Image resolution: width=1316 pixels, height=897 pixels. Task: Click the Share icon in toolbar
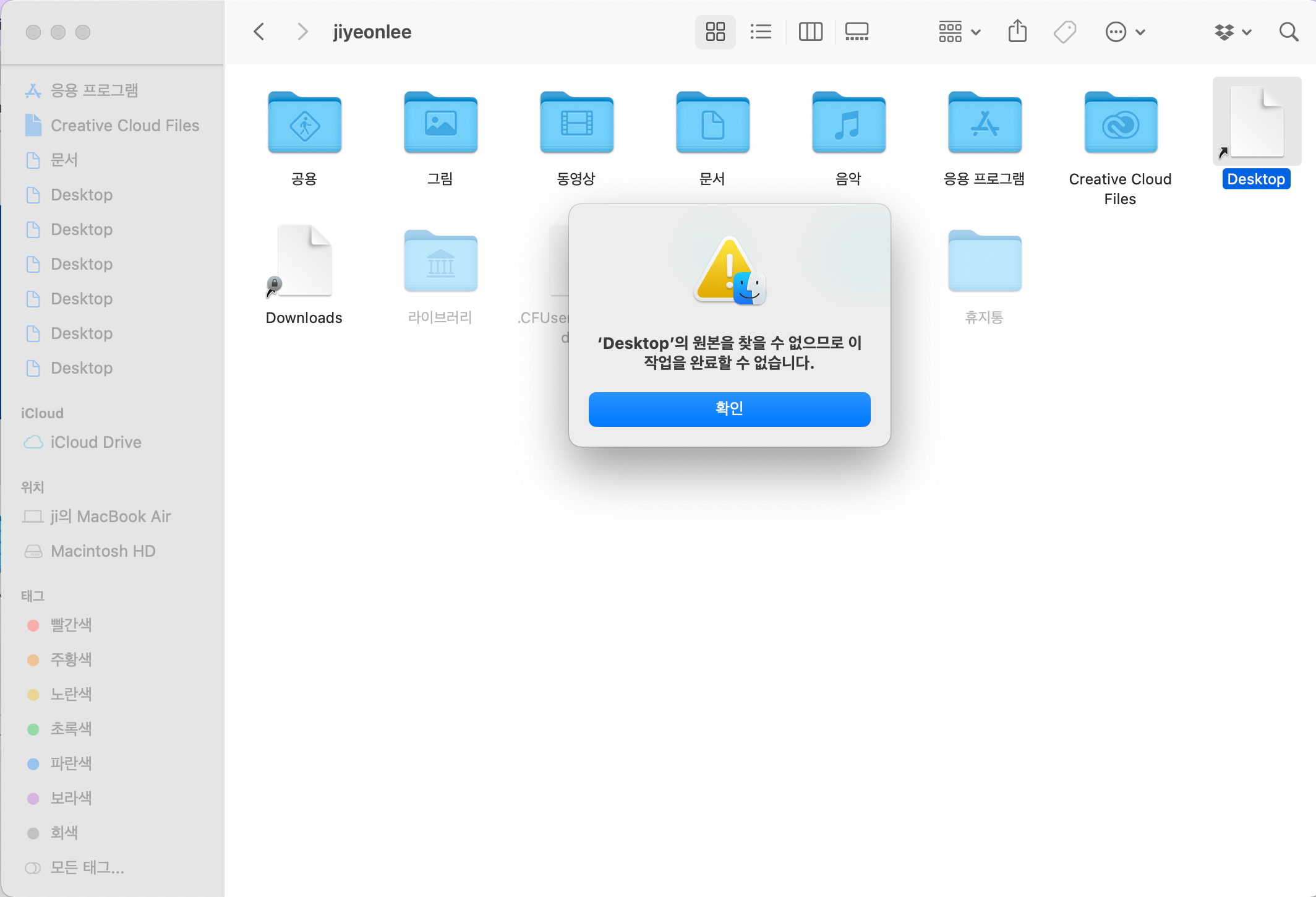1017,32
